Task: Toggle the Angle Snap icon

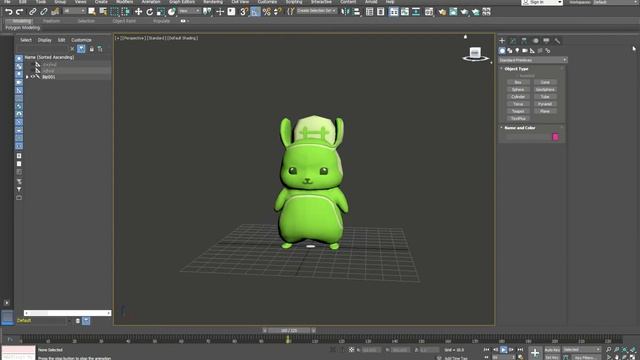Action: point(255,12)
